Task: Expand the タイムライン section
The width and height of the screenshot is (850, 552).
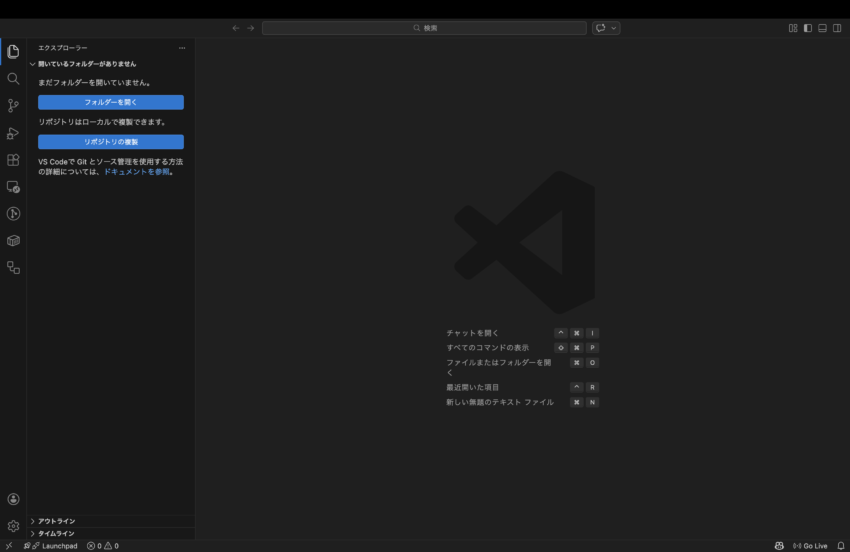Action: 56,534
